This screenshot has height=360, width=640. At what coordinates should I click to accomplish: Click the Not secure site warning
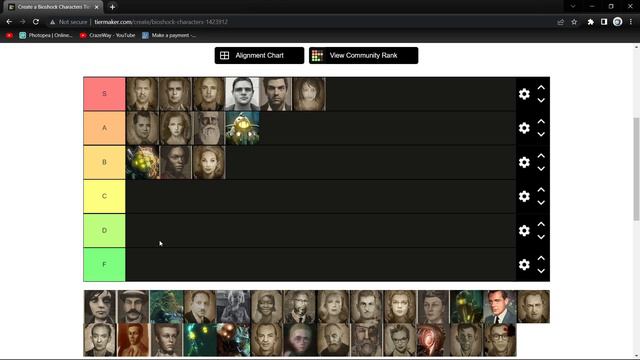click(x=69, y=22)
